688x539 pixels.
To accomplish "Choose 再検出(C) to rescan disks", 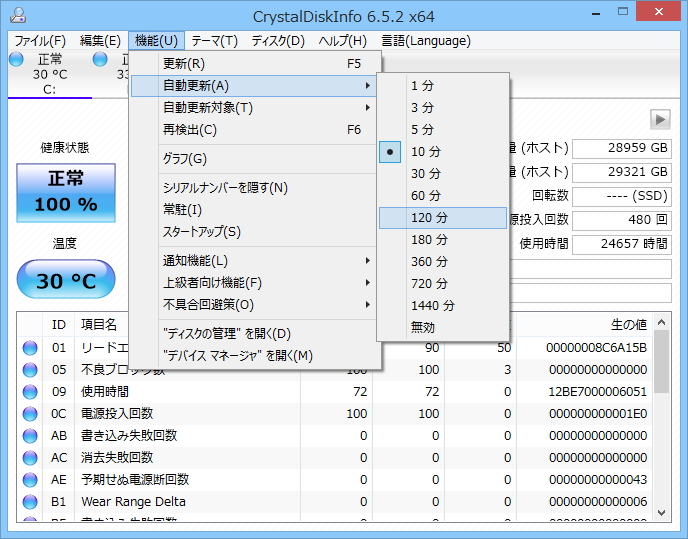I will [x=254, y=129].
